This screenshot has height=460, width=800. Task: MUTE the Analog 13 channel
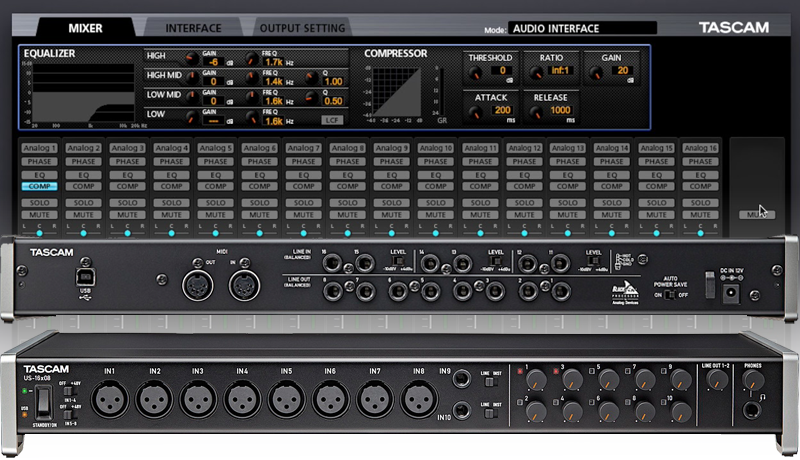tap(567, 215)
